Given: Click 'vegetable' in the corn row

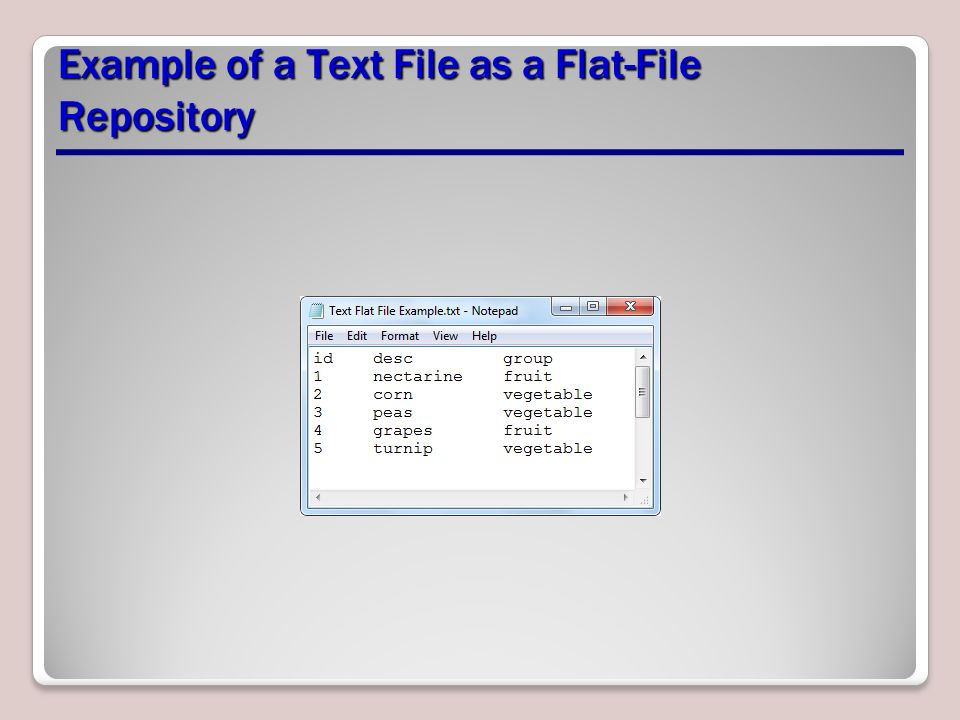Looking at the screenshot, I should [548, 395].
